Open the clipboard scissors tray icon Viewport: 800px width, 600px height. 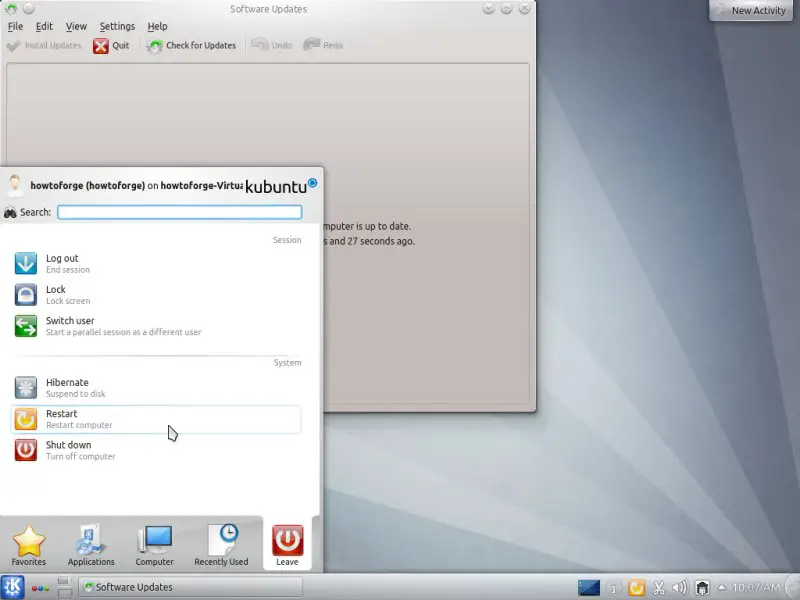[x=659, y=588]
